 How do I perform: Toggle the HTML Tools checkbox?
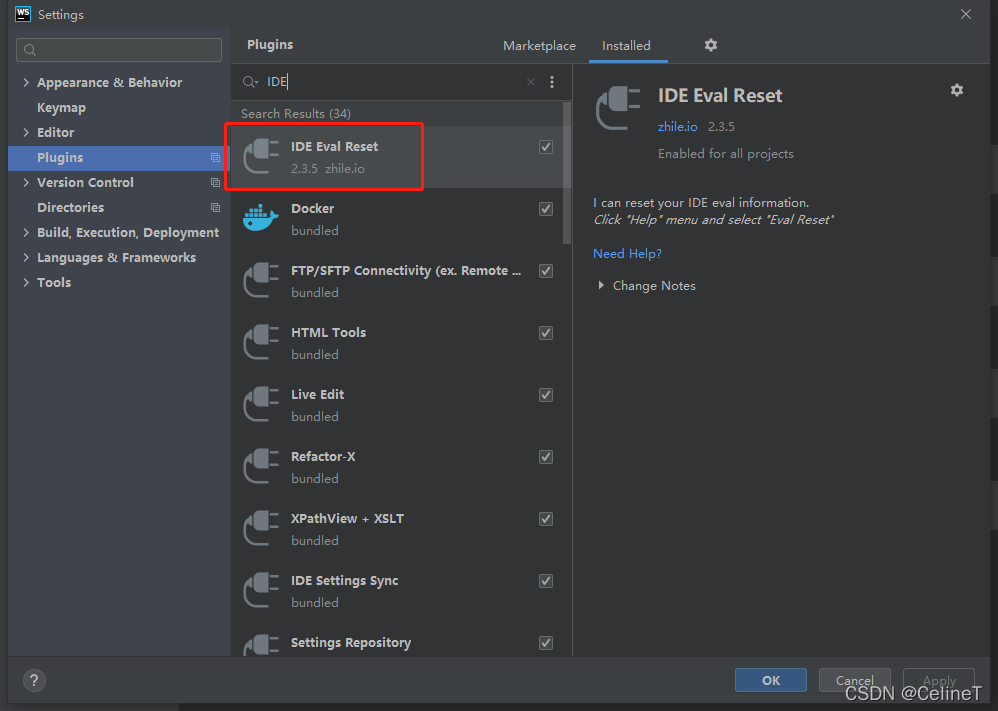[546, 333]
